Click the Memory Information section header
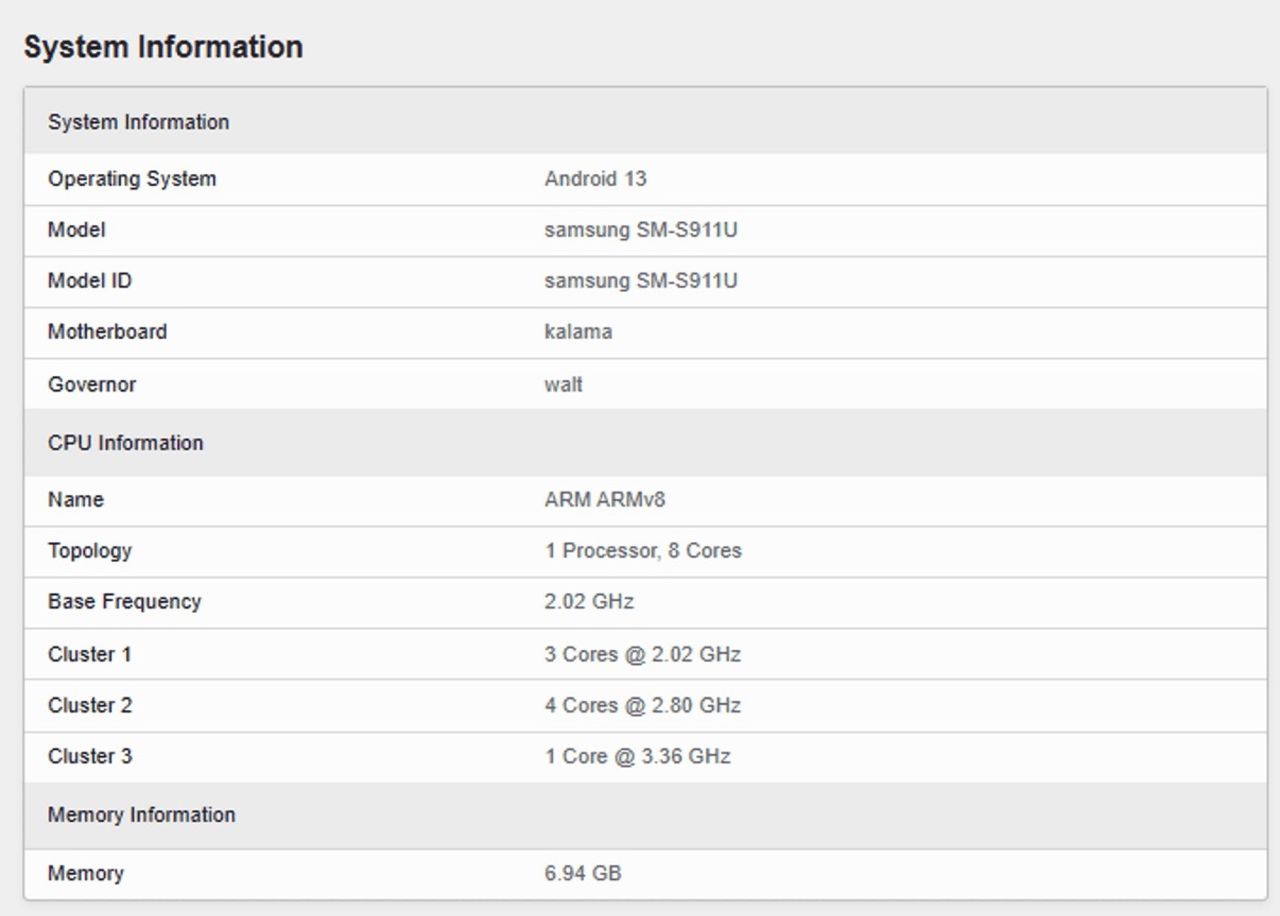This screenshot has width=1280, height=916. 141,815
